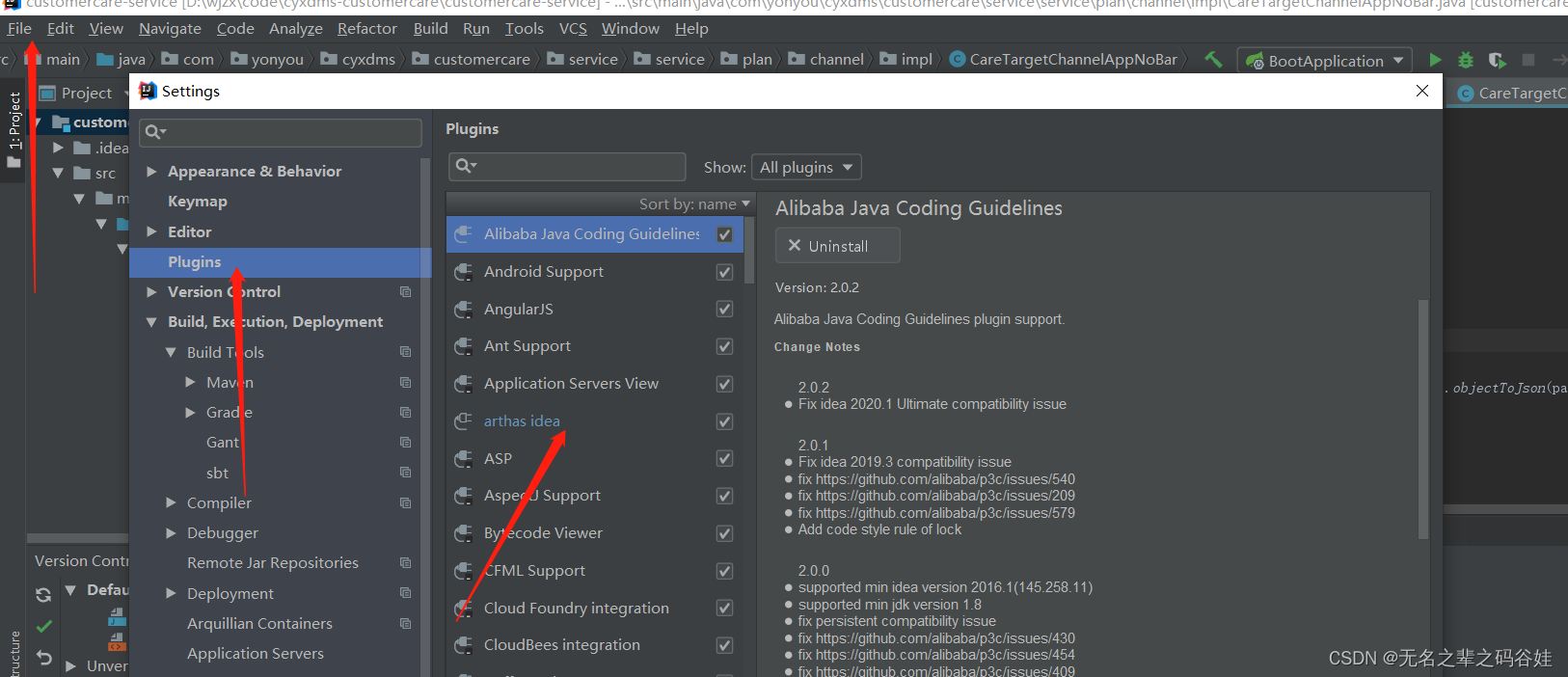Expand the Debugger settings node

(171, 533)
